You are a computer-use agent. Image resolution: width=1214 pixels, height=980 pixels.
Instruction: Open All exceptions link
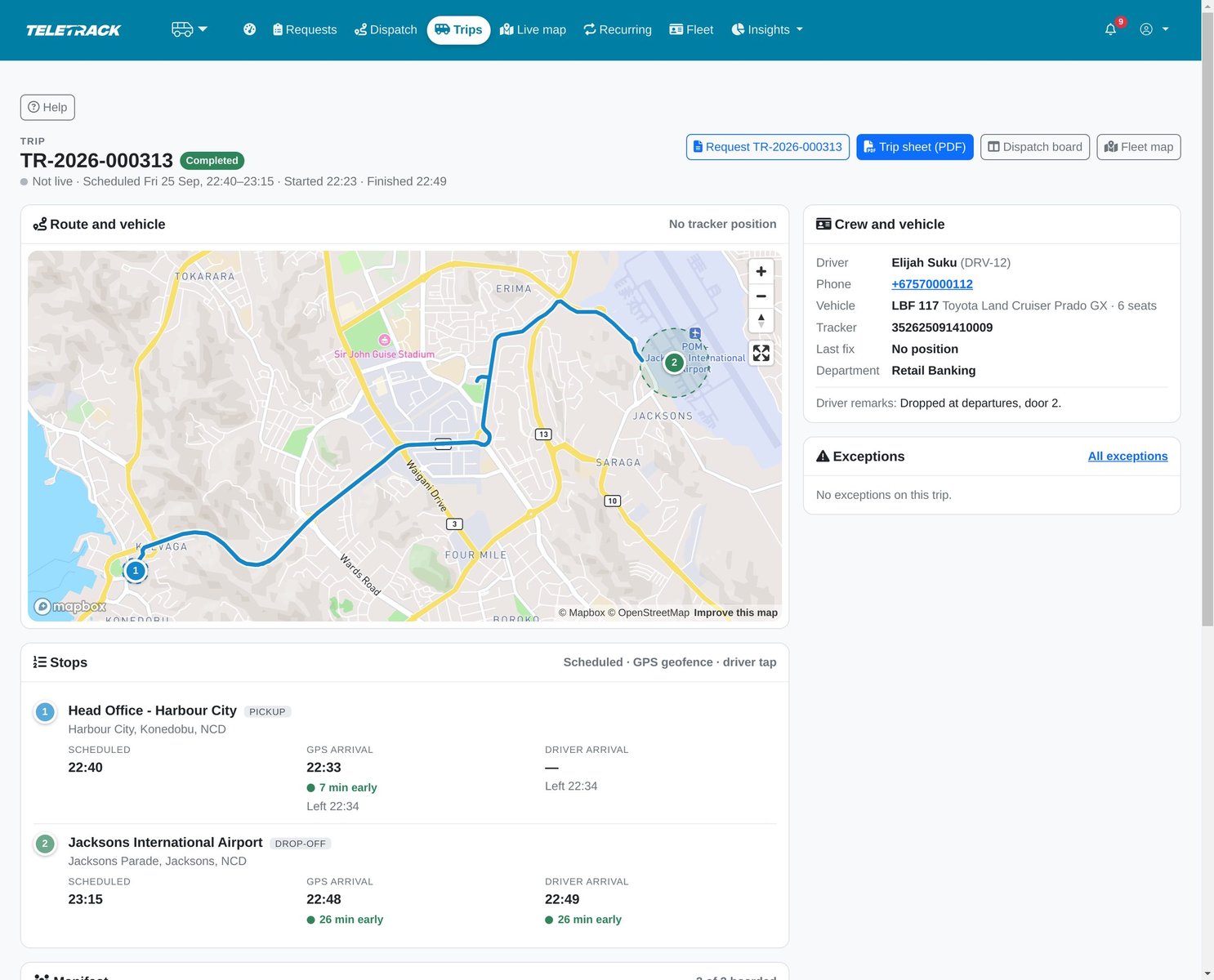point(1127,457)
